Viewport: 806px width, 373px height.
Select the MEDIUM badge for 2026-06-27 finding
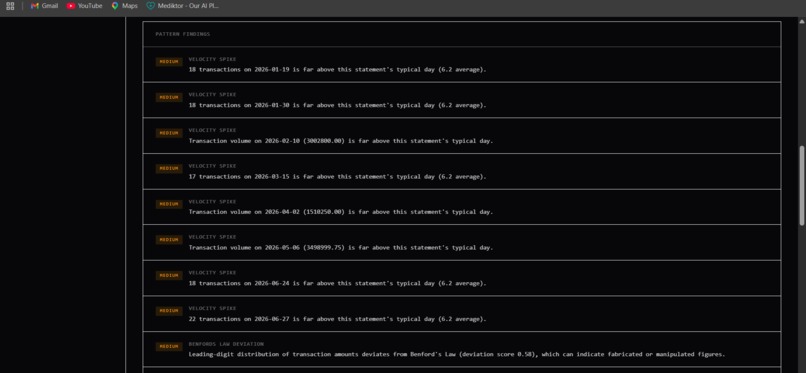(x=169, y=311)
